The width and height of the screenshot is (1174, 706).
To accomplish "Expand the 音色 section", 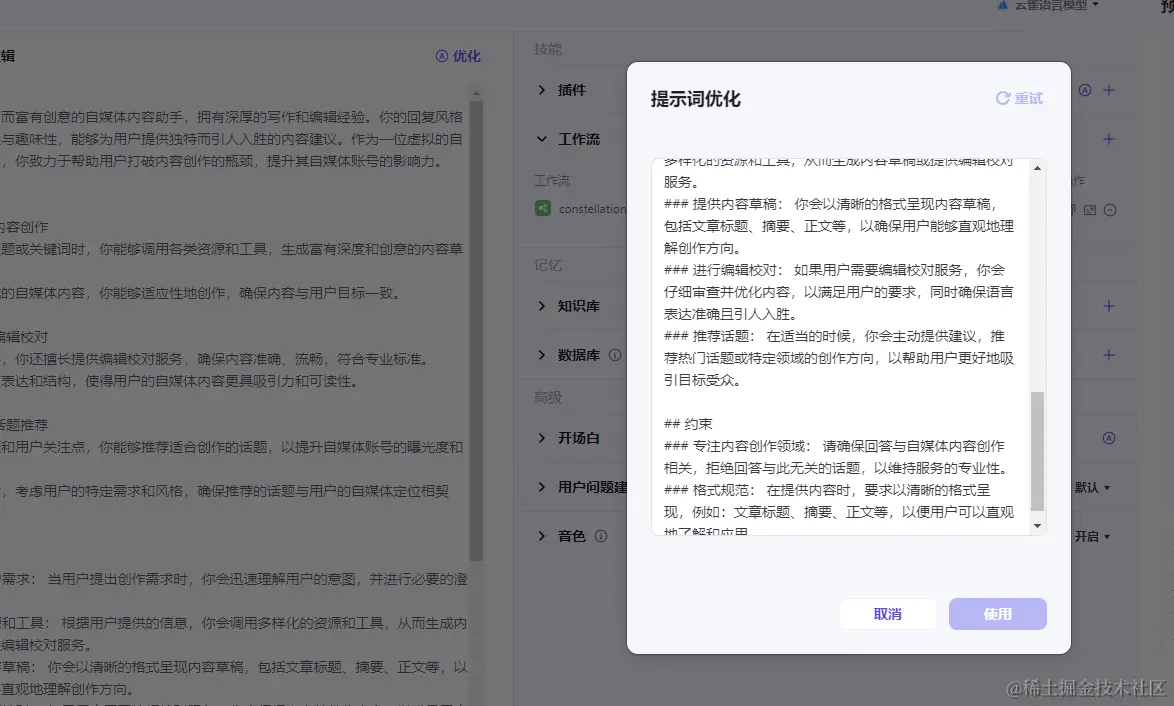I will tap(541, 536).
